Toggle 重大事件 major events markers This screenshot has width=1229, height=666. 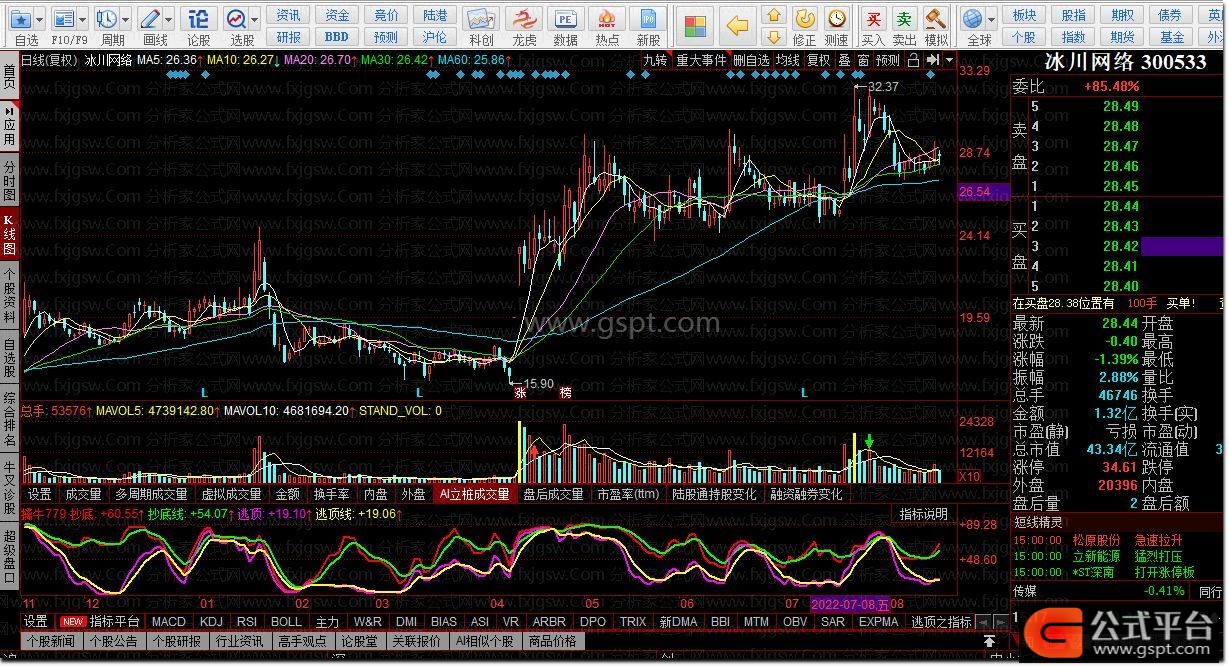click(701, 60)
